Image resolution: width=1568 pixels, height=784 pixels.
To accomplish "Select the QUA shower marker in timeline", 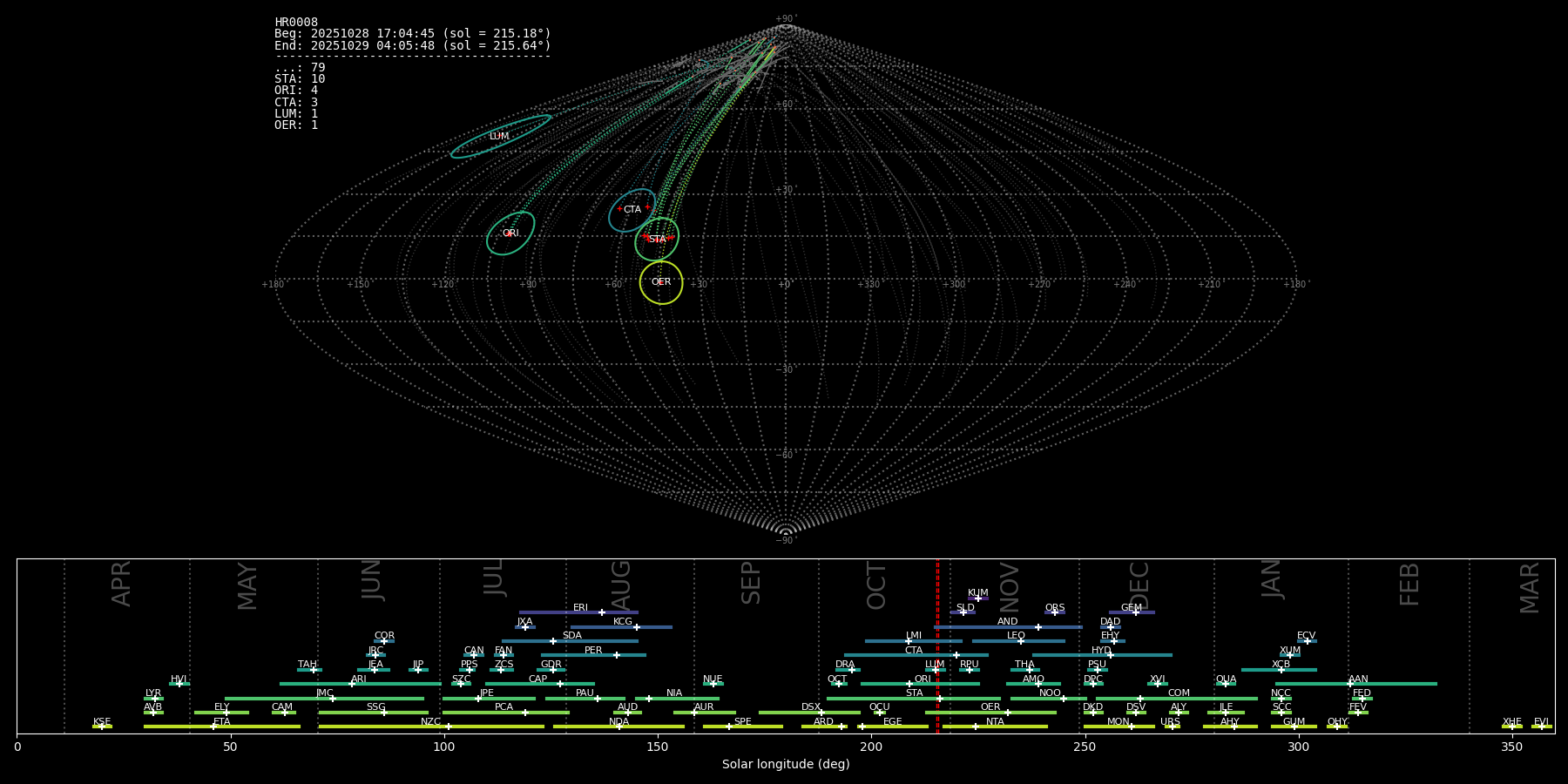I will pyautogui.click(x=1226, y=684).
